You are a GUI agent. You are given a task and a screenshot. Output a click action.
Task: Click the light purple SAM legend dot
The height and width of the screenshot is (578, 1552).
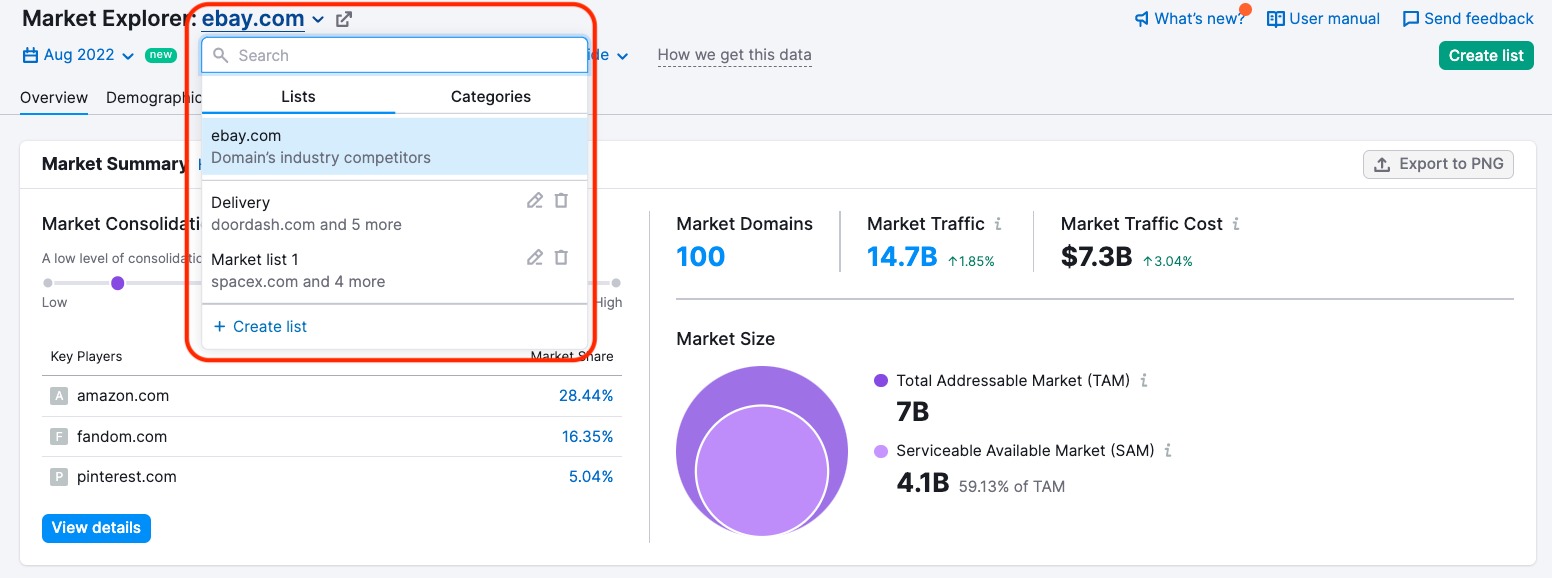tap(881, 451)
